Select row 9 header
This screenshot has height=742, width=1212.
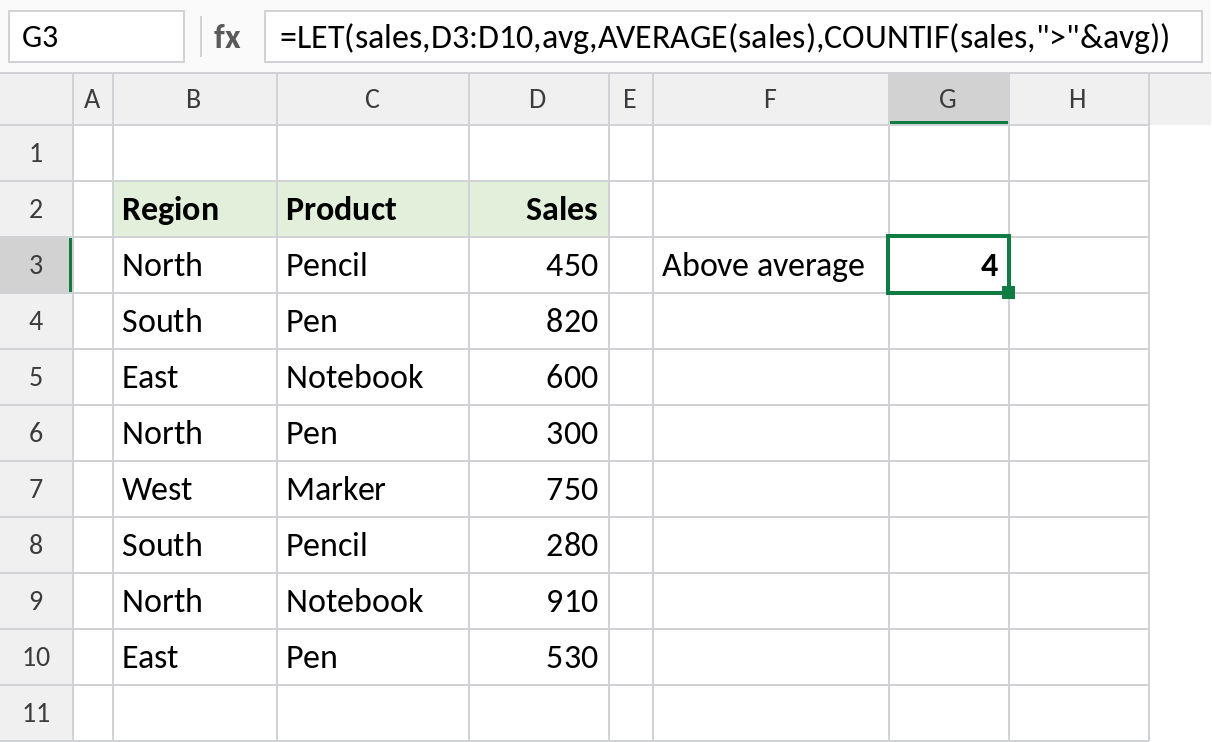(x=37, y=601)
